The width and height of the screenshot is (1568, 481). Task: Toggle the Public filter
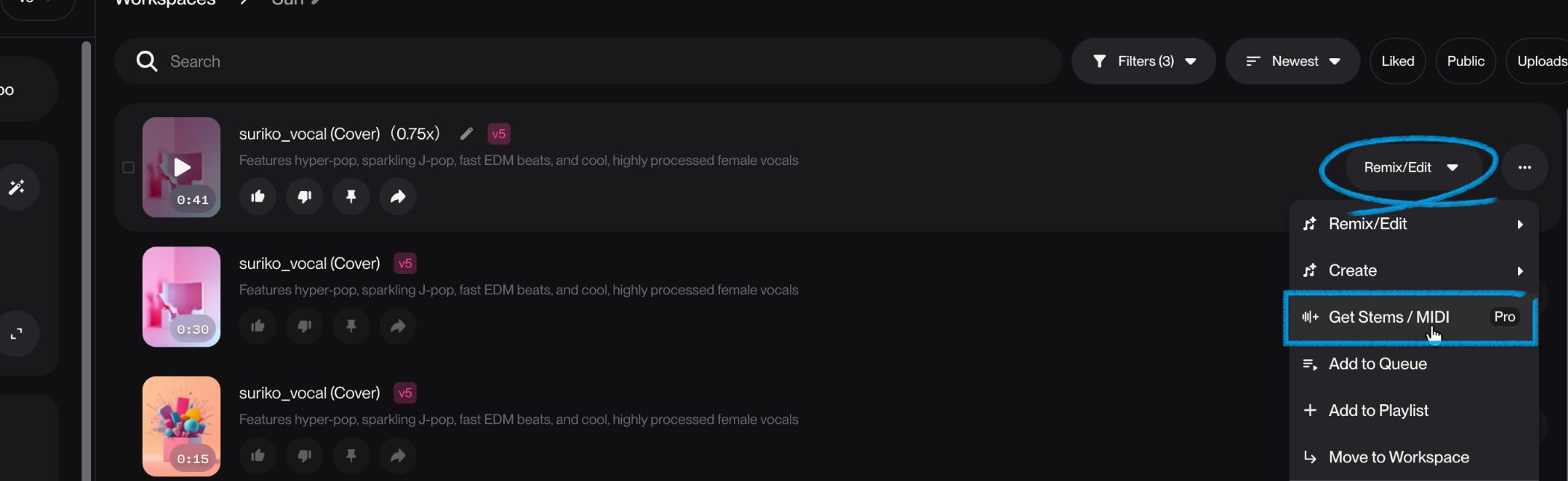pyautogui.click(x=1465, y=61)
